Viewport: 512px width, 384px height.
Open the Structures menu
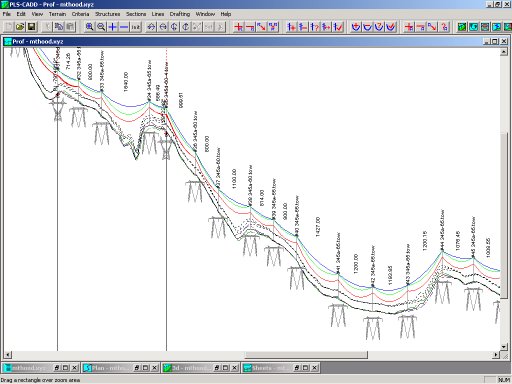point(107,14)
